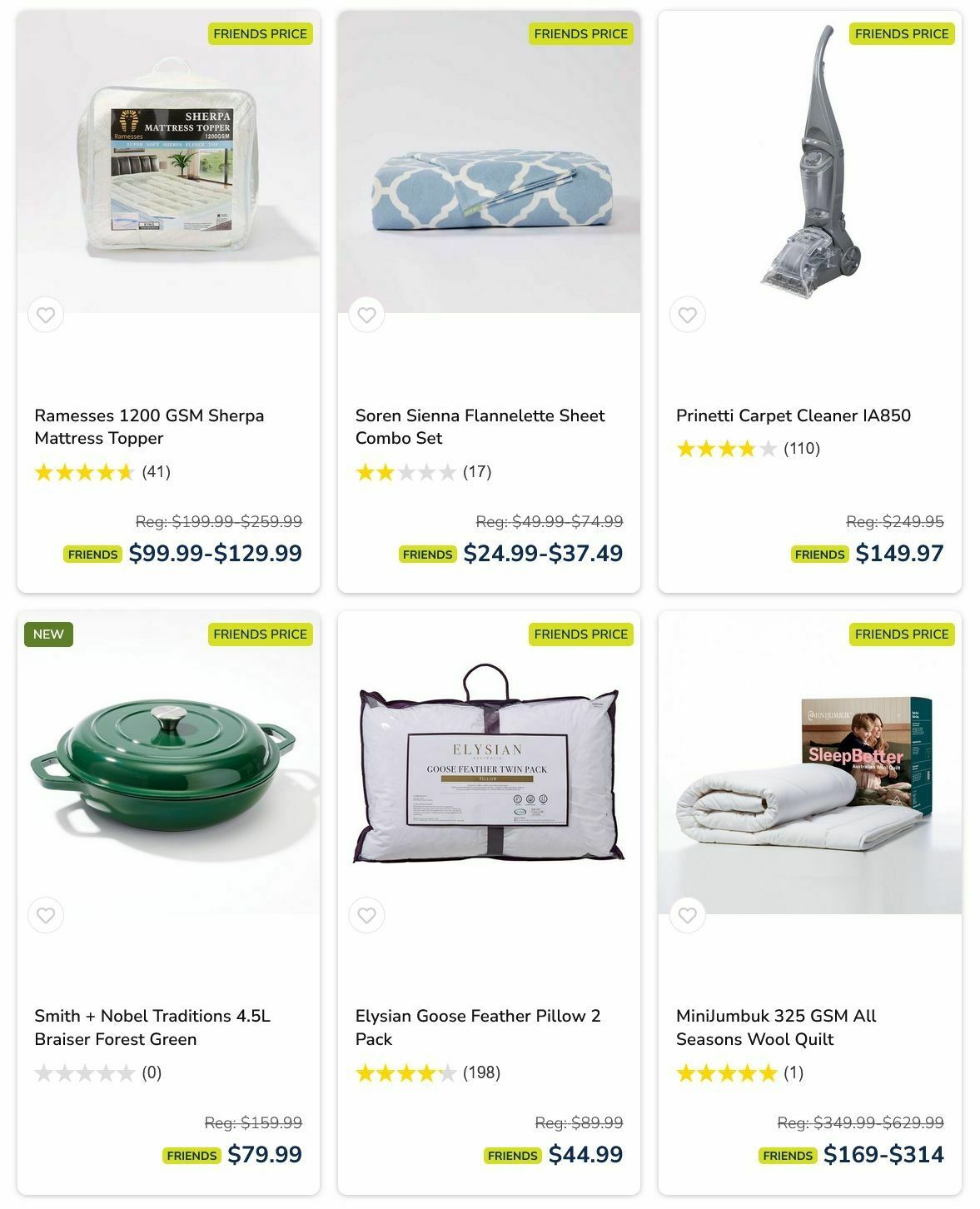Viewport: 980px width, 1209px height.
Task: Open MiniJumbuk 325 GSM All Seasons Wool Quilt
Action: click(x=776, y=1027)
